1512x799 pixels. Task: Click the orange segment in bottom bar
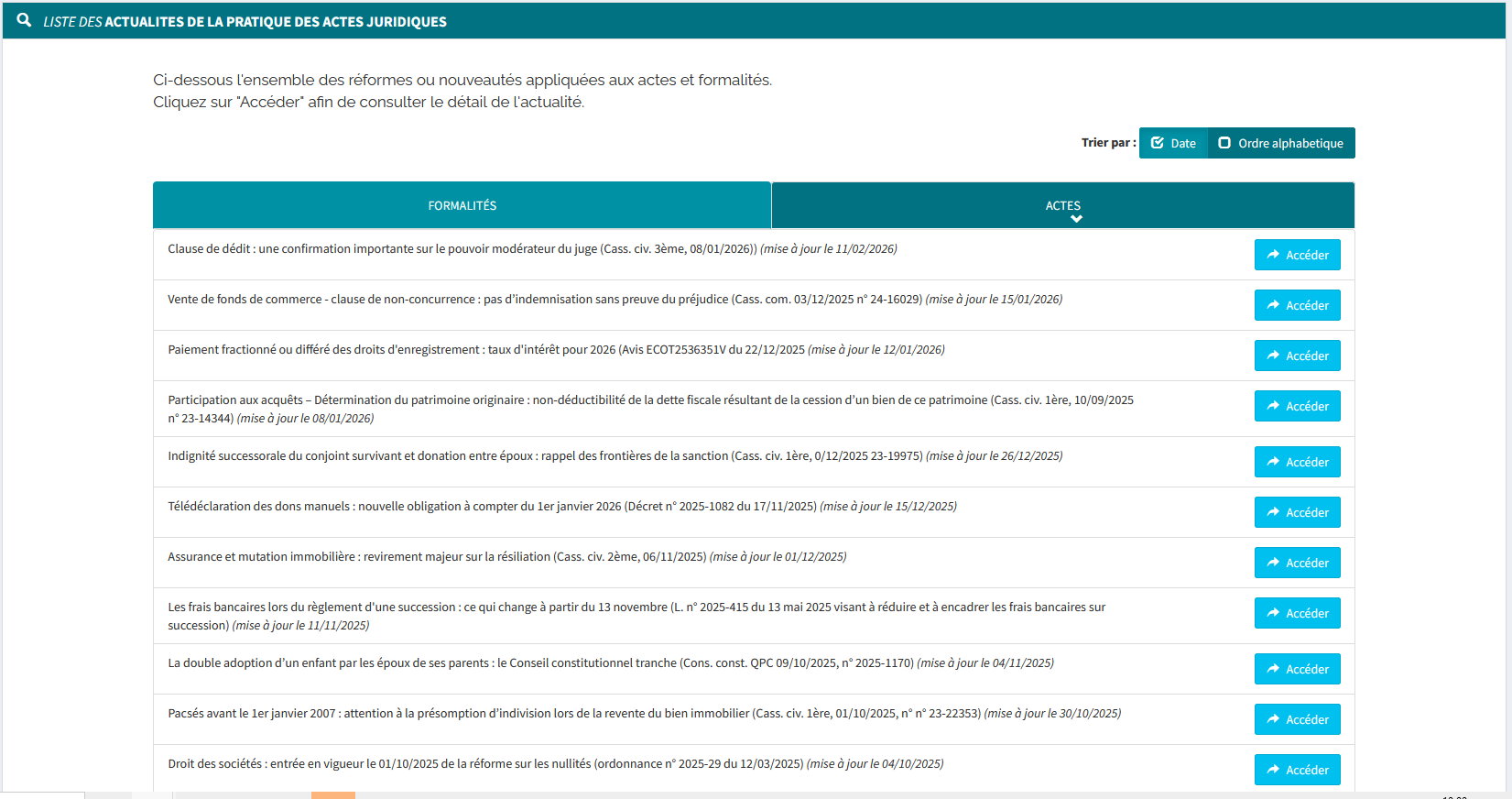tap(332, 795)
